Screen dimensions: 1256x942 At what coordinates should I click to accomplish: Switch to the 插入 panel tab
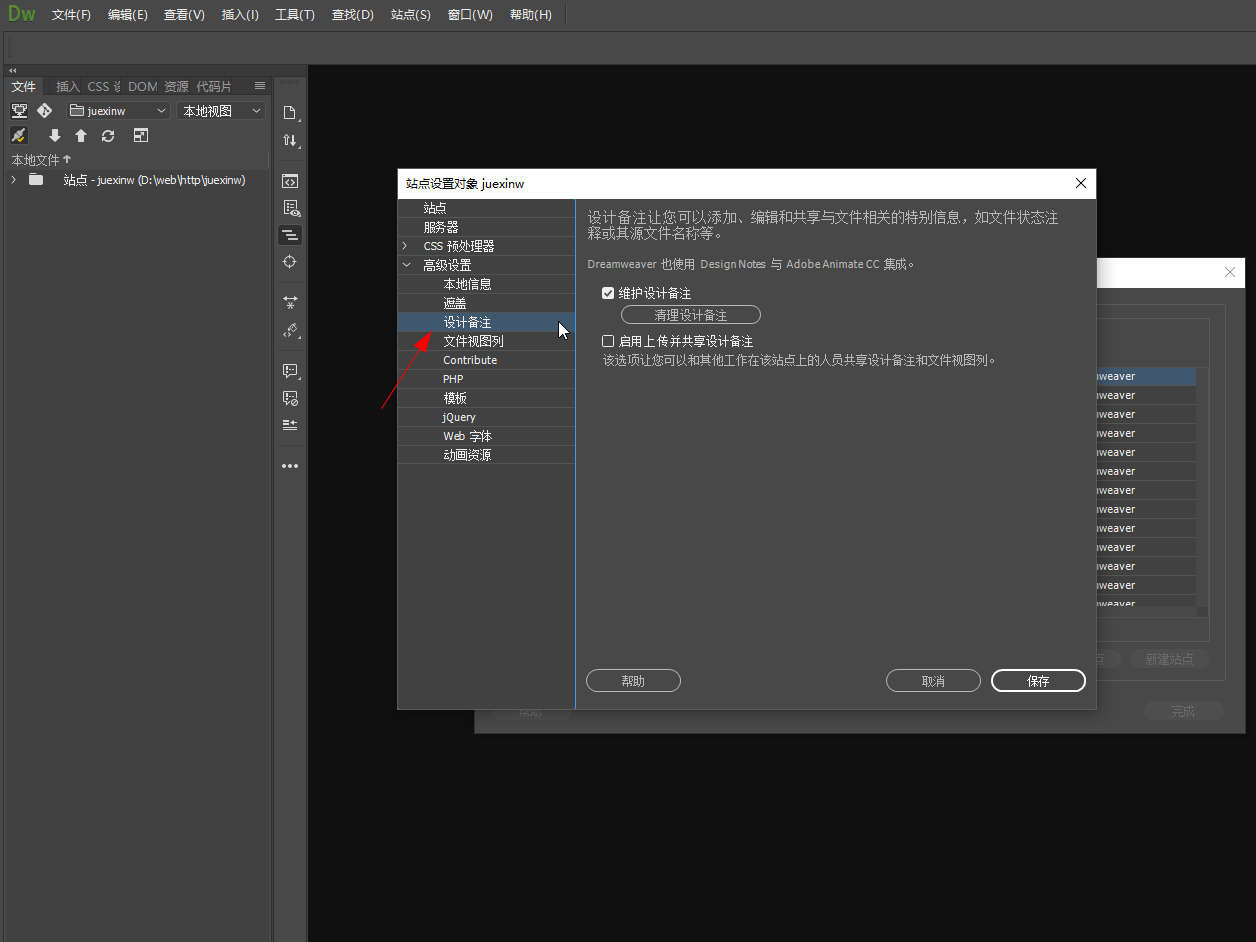(x=68, y=87)
